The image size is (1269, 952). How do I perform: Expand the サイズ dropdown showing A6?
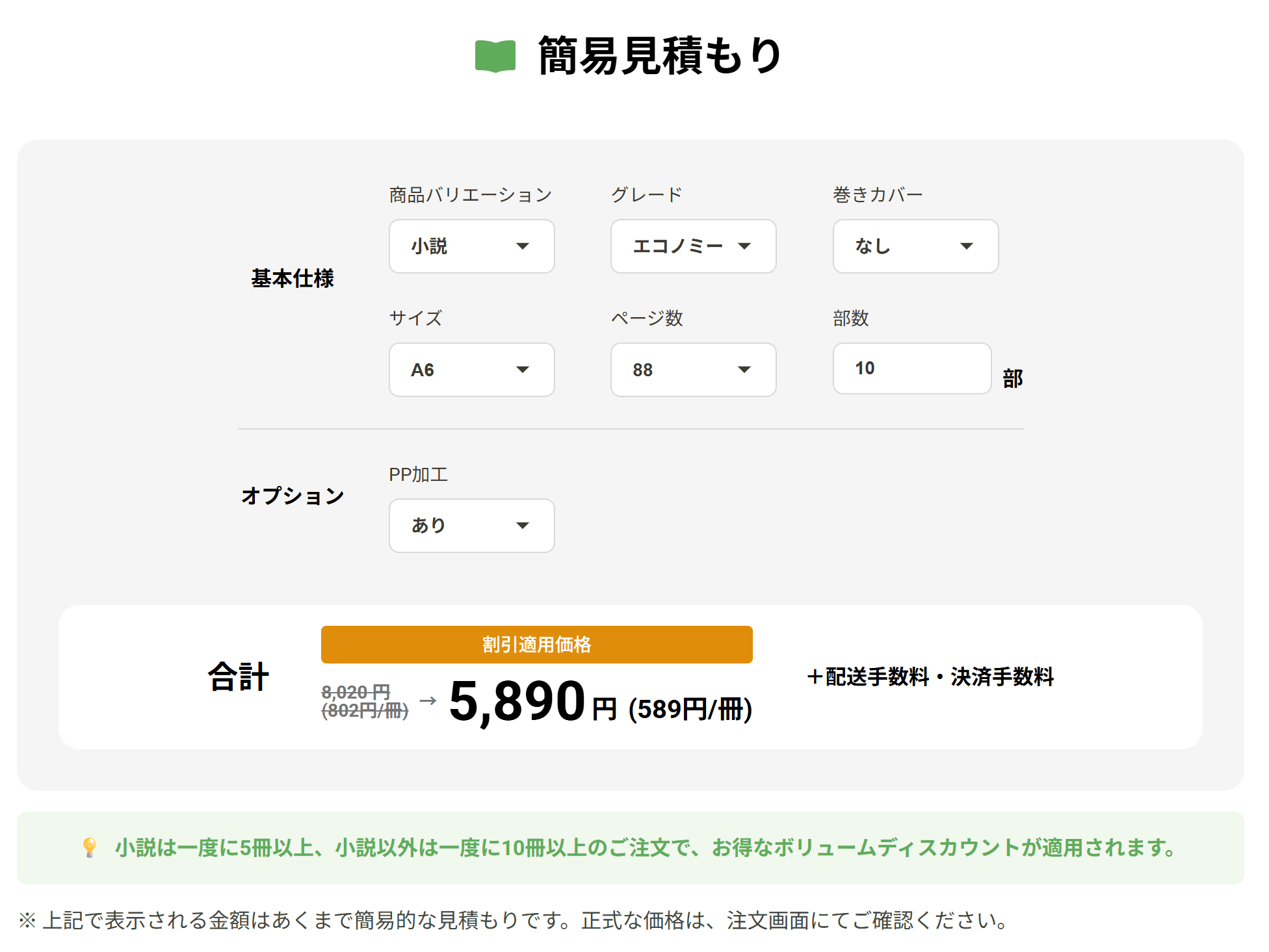[471, 370]
